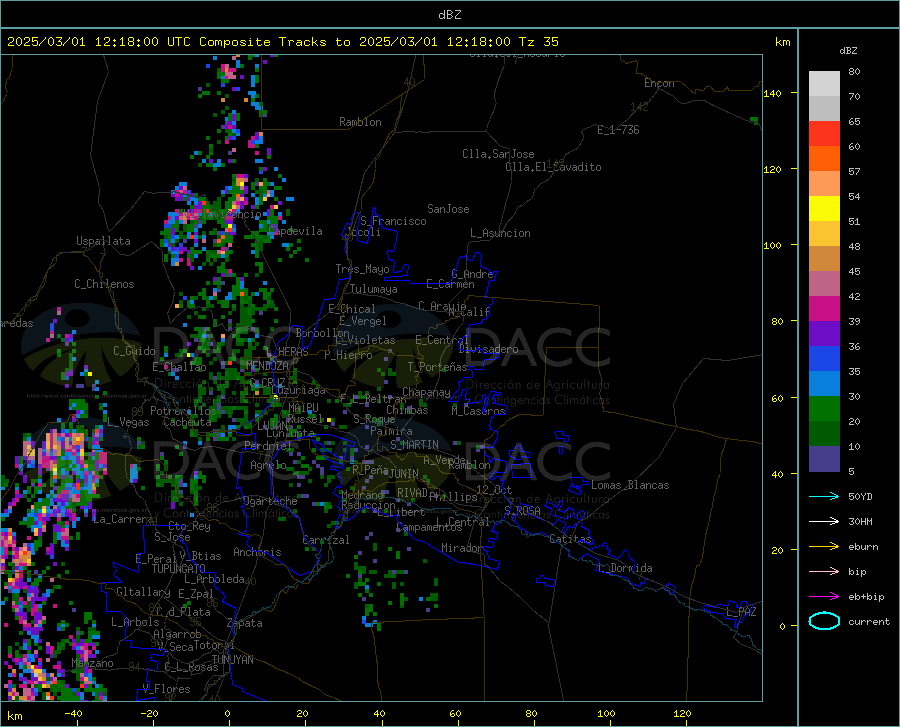
Task: Click the timestamp header text
Action: 282,42
